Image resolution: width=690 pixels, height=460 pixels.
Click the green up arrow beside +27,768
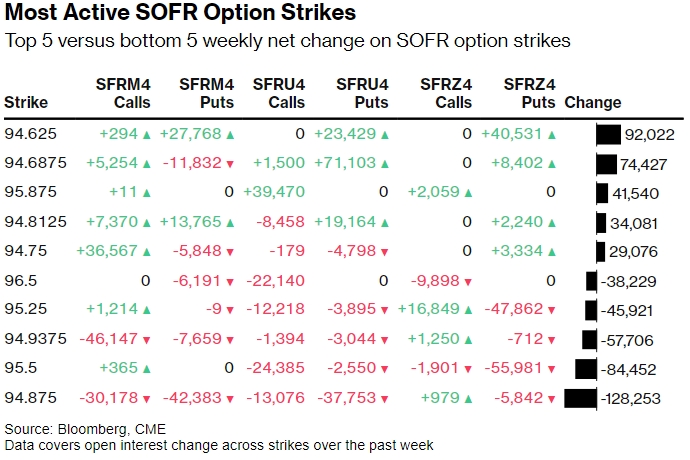tap(231, 134)
